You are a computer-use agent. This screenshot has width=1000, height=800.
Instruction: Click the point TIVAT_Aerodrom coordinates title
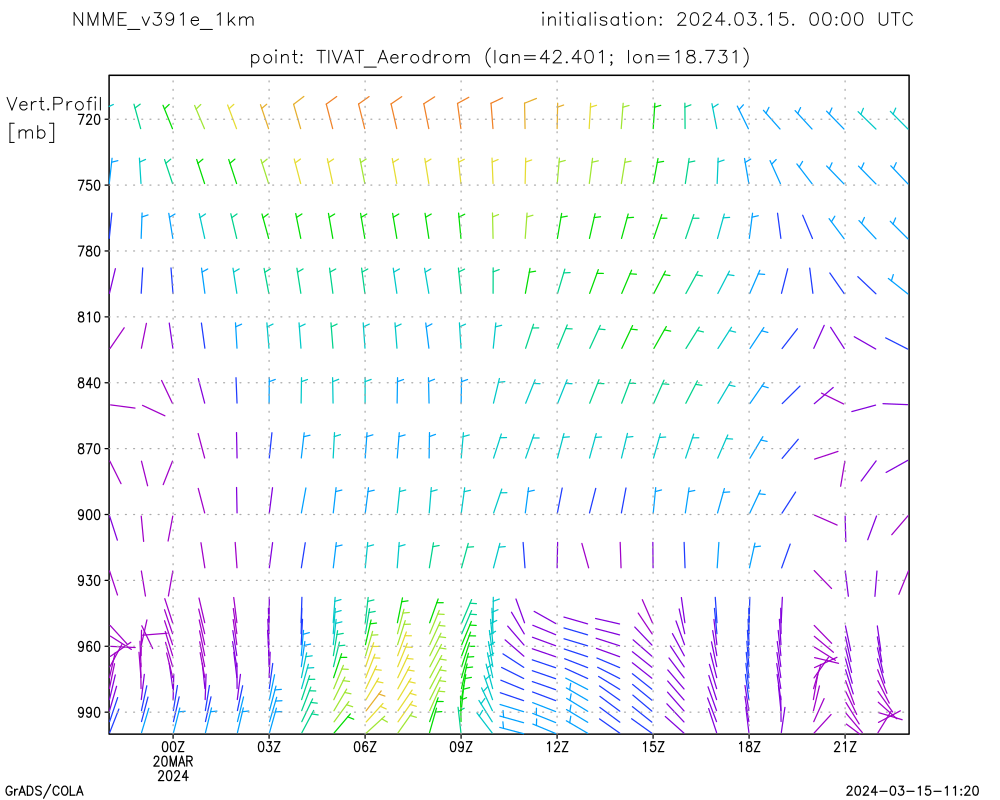[x=499, y=57]
